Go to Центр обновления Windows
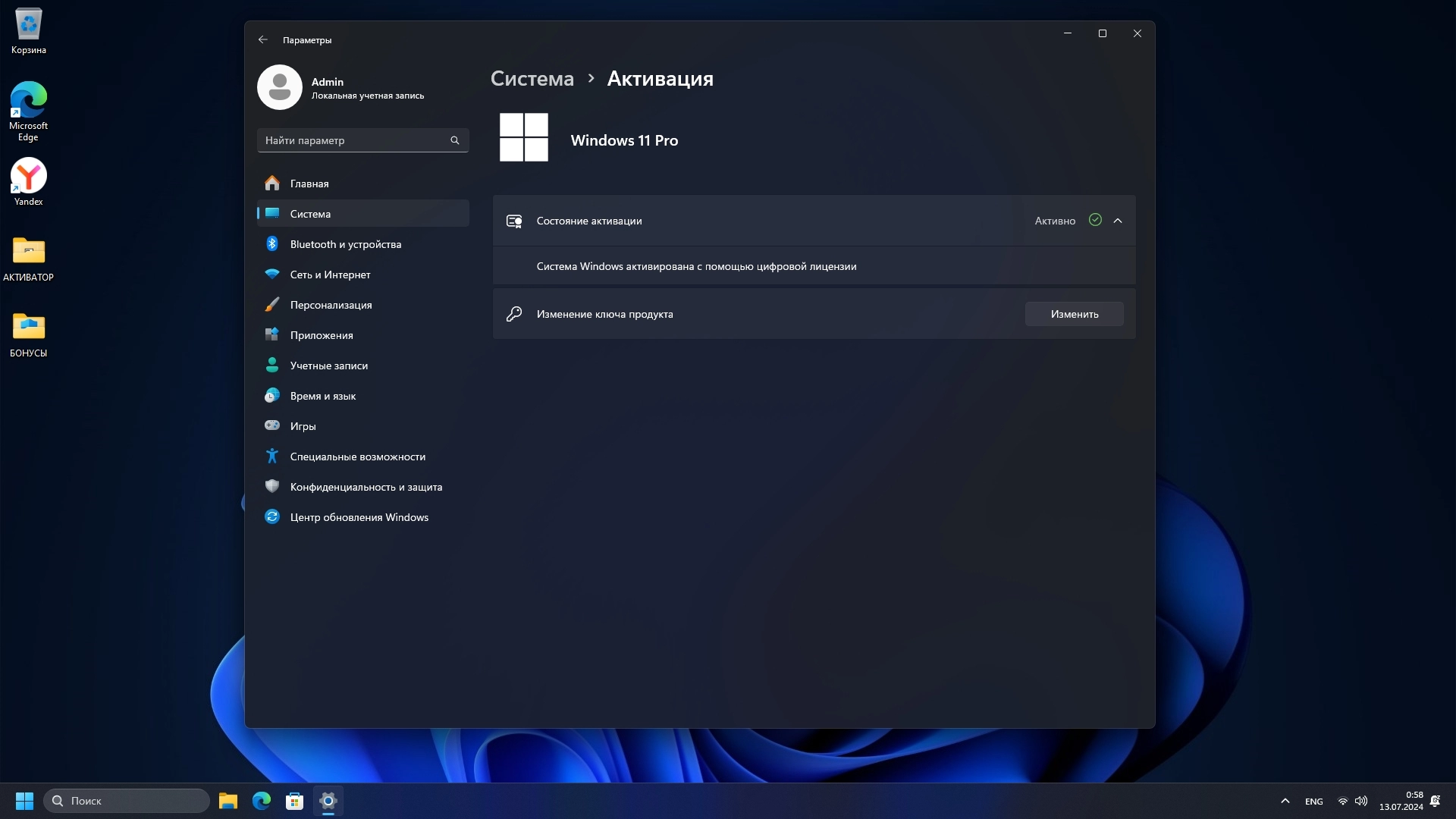The width and height of the screenshot is (1456, 819). click(359, 517)
